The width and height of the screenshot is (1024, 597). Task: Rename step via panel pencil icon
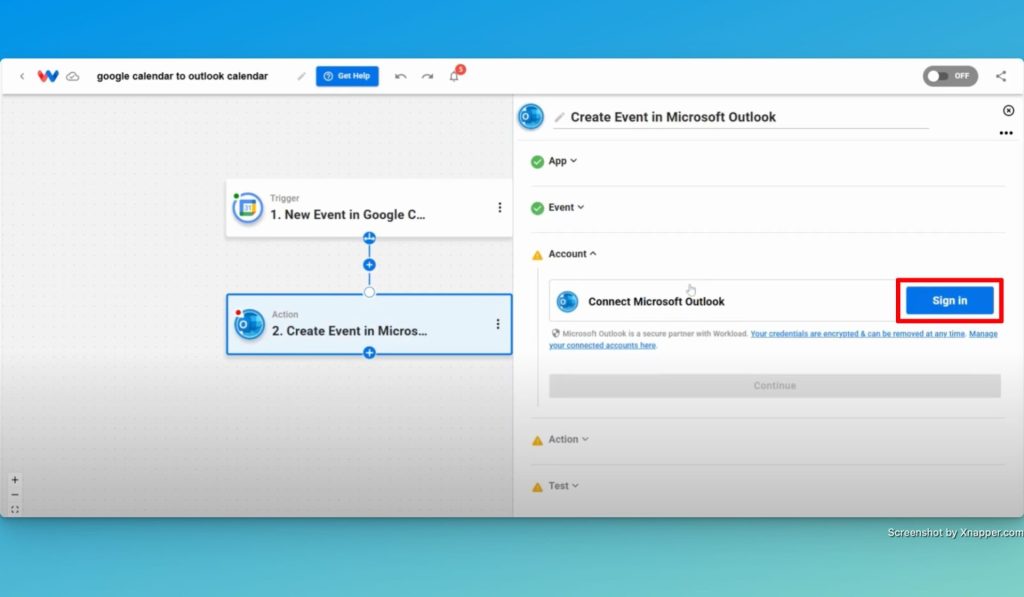(559, 117)
